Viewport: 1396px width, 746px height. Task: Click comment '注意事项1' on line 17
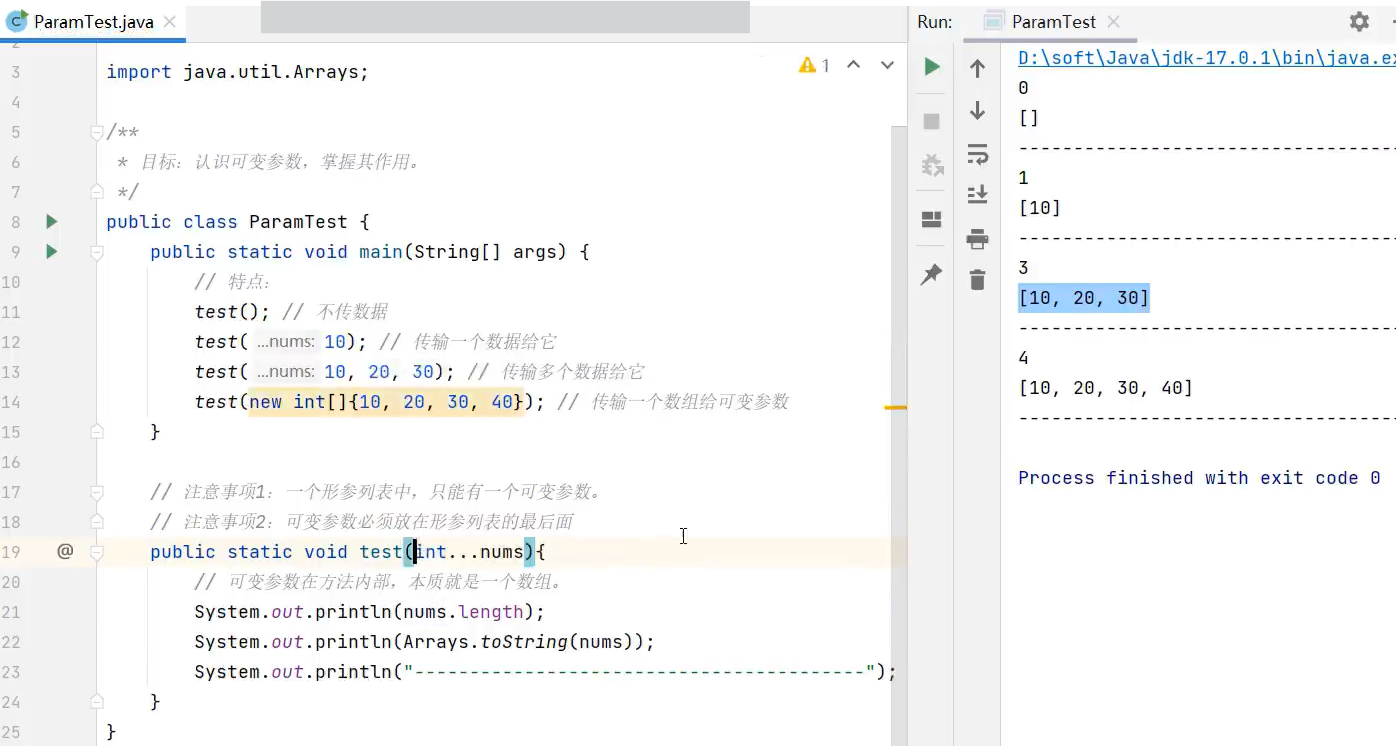click(x=226, y=492)
